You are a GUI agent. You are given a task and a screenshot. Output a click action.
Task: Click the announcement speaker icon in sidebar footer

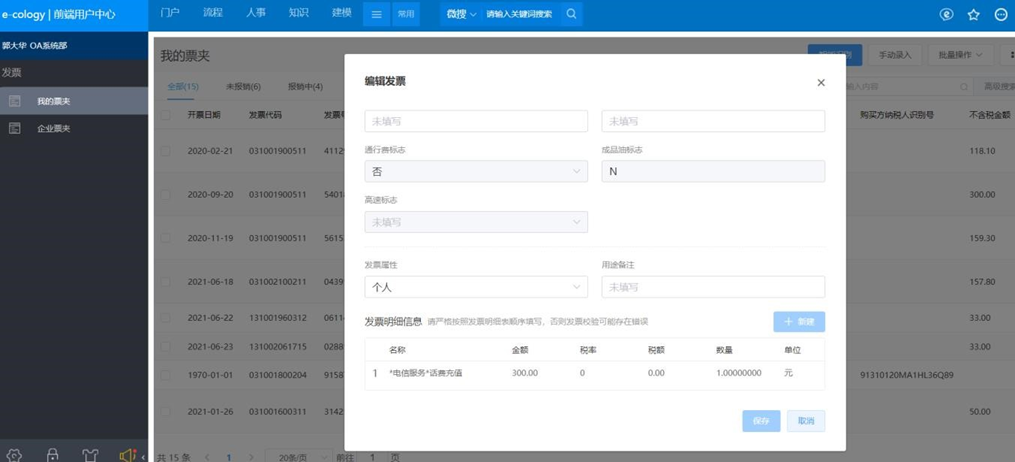point(128,455)
